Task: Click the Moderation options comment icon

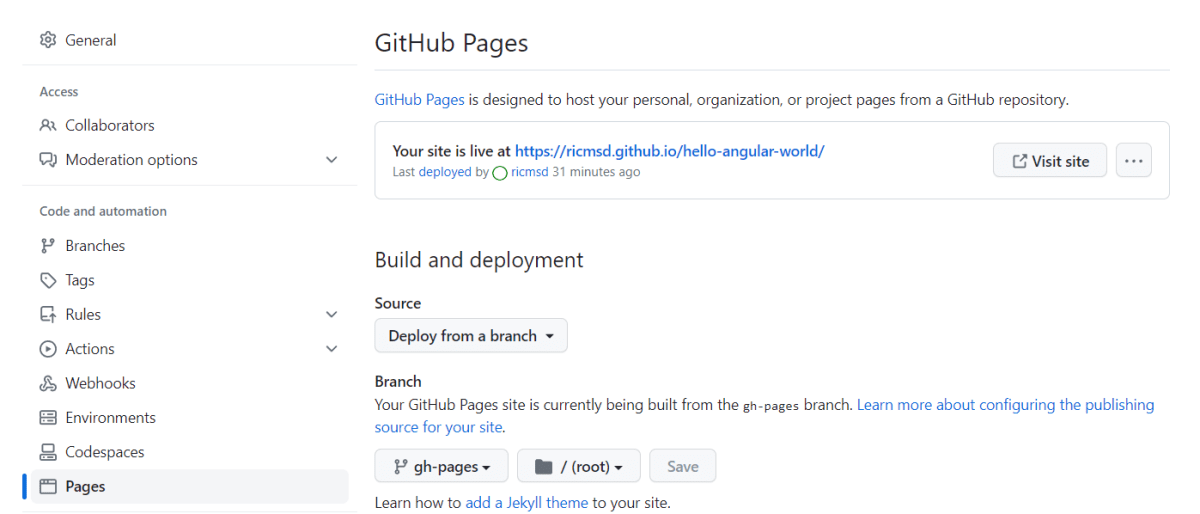Action: click(48, 160)
